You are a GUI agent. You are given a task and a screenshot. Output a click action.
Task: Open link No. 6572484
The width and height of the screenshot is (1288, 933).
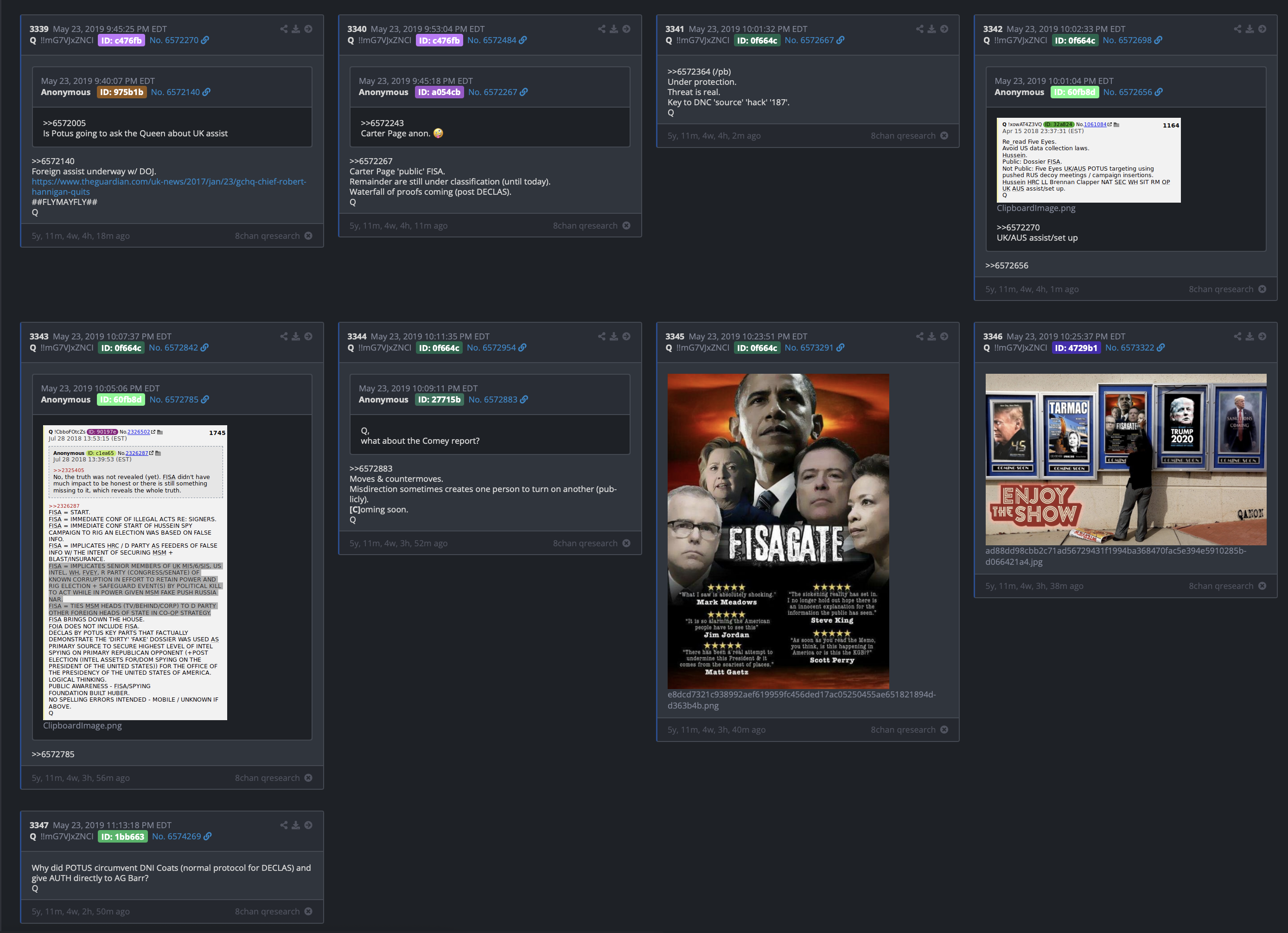[492, 40]
